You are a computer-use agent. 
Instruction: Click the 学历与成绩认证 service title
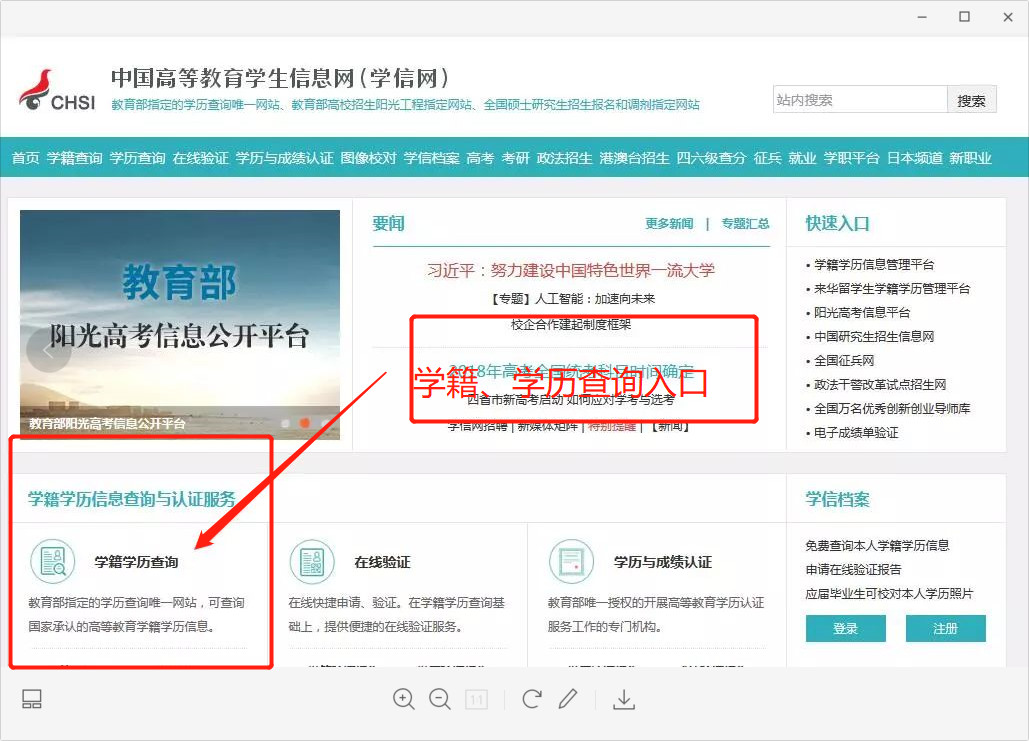click(x=662, y=562)
